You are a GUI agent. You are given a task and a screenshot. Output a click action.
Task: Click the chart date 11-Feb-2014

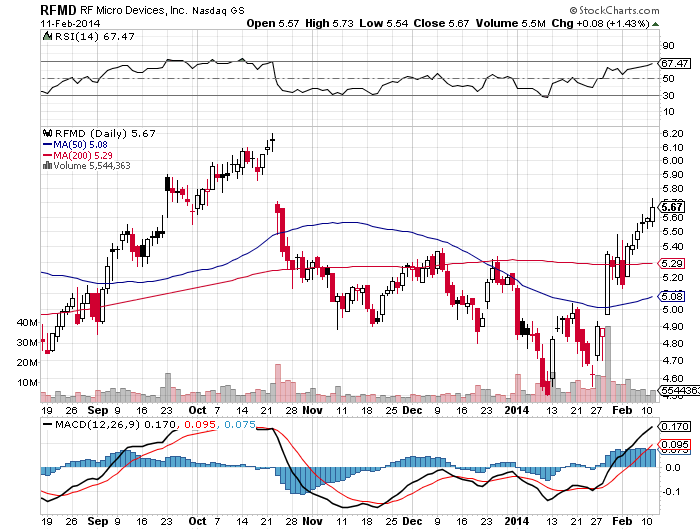pyautogui.click(x=70, y=23)
